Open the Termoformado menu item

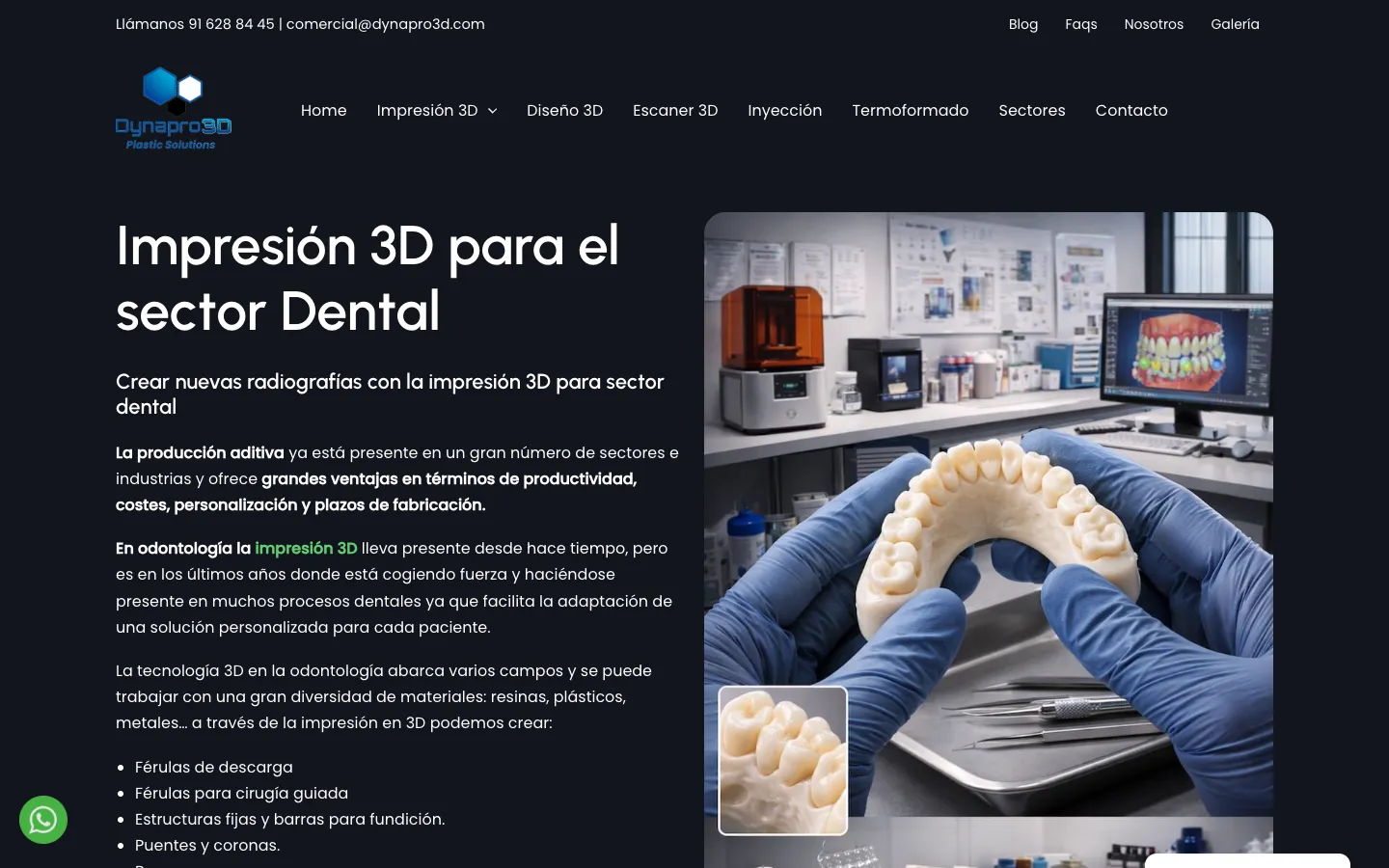pyautogui.click(x=910, y=110)
